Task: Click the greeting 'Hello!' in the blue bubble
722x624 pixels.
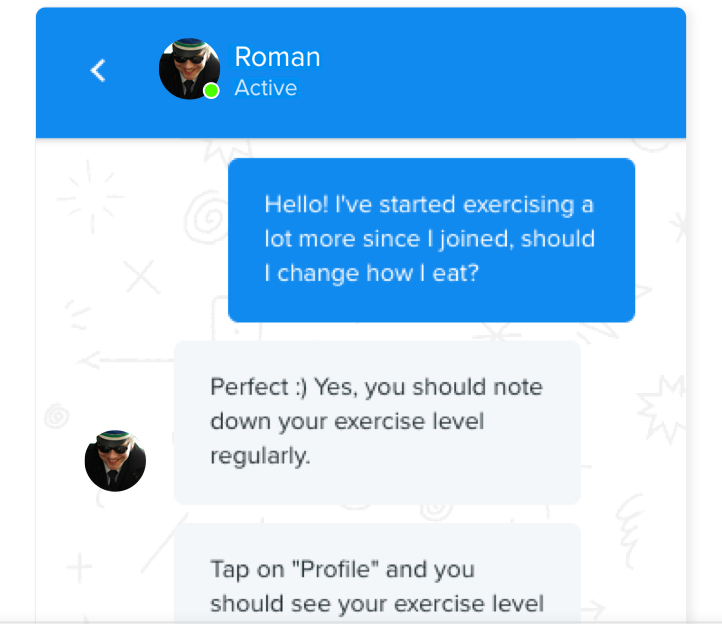Action: tap(297, 204)
